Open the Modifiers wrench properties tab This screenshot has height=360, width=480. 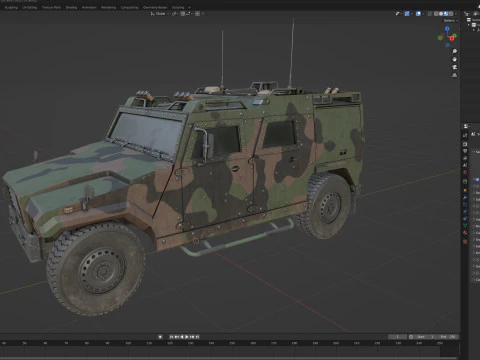click(x=465, y=197)
